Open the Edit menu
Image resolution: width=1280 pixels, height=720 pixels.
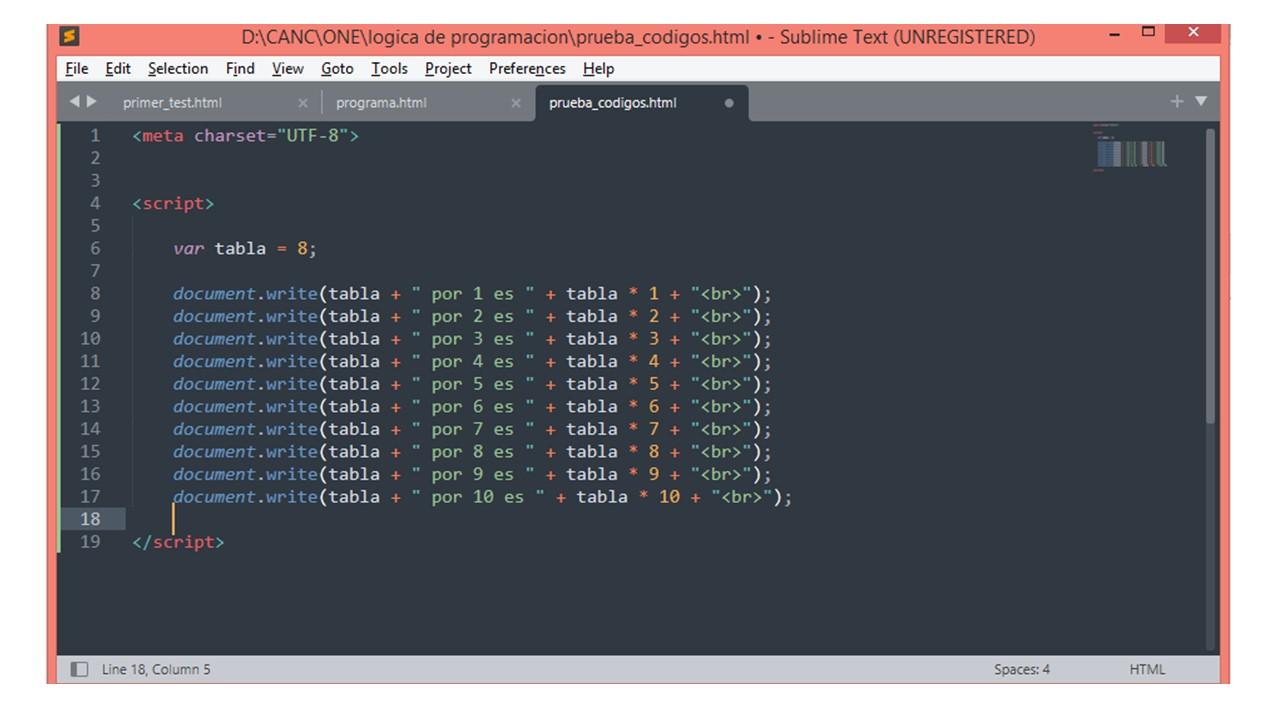[118, 68]
